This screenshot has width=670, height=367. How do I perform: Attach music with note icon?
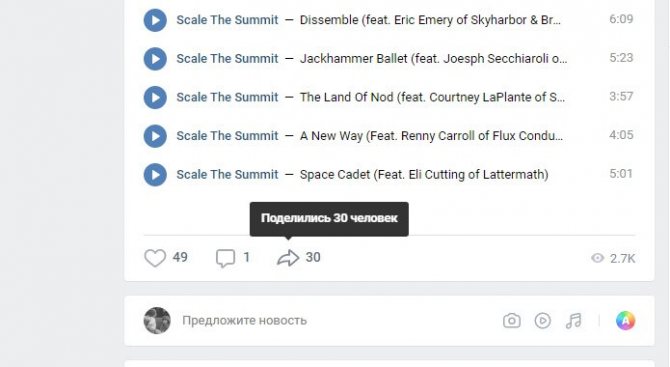click(573, 320)
